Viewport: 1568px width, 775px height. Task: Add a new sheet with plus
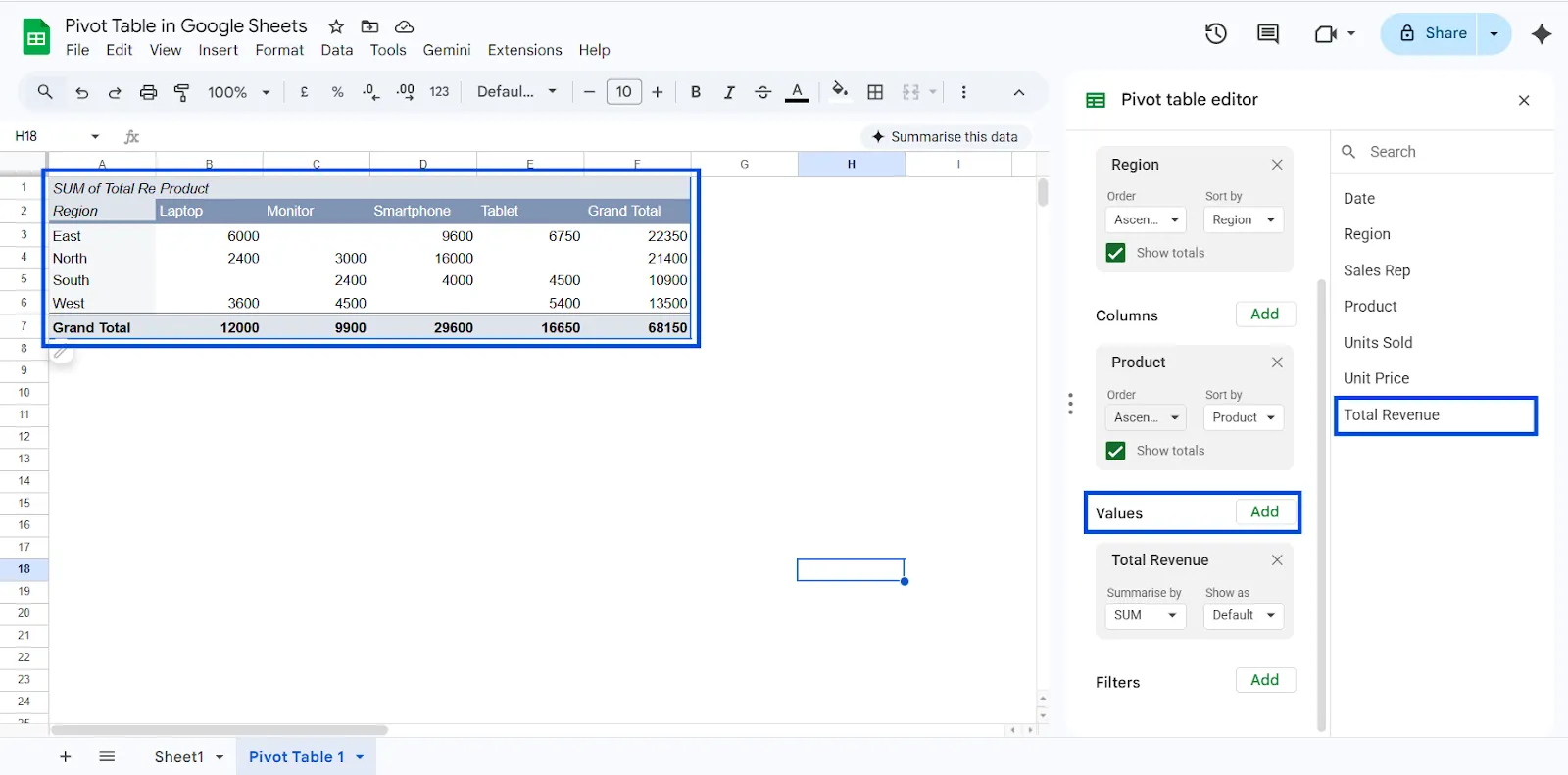click(66, 757)
